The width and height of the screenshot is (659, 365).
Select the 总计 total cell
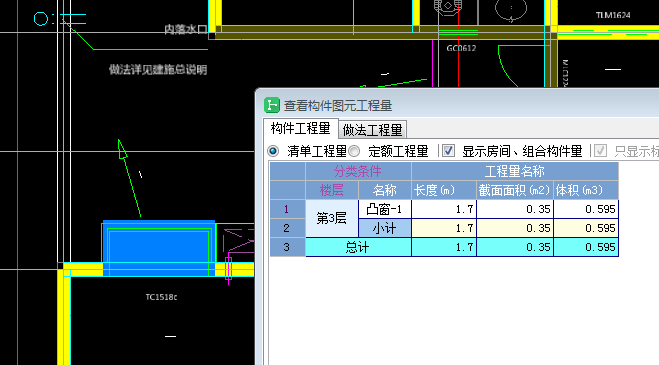[x=358, y=247]
